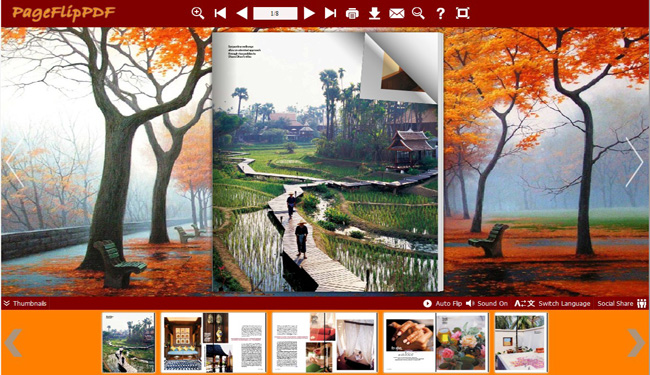The image size is (650, 375).
Task: Go to the previous page with the toolbar arrow
Action: click(x=242, y=13)
